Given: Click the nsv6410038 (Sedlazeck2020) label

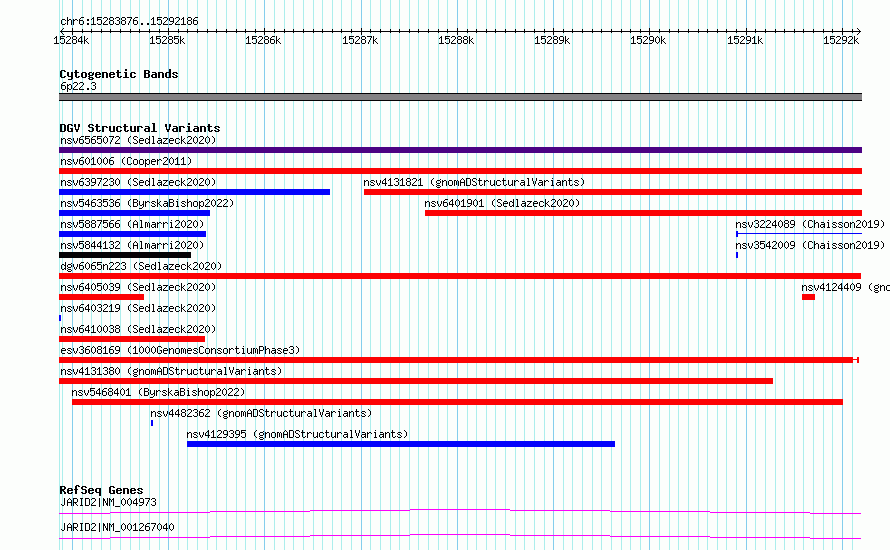Looking at the screenshot, I should pos(138,329).
